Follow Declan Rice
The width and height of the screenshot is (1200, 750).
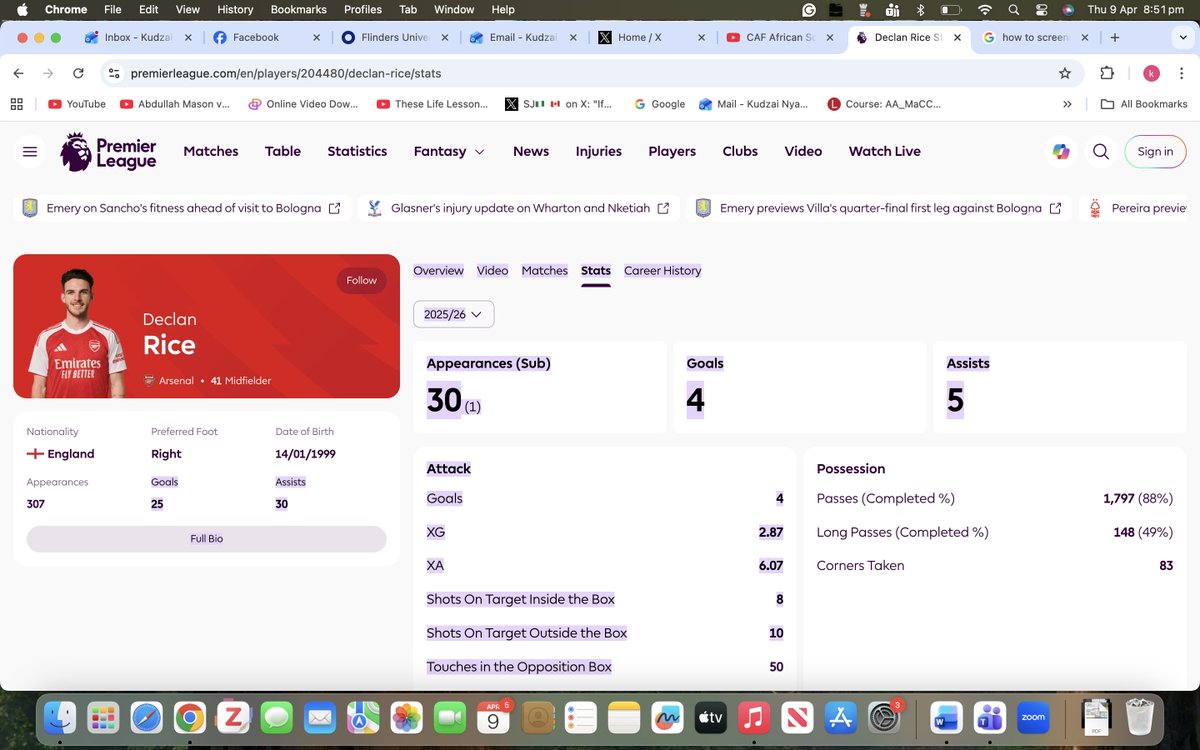pos(362,281)
